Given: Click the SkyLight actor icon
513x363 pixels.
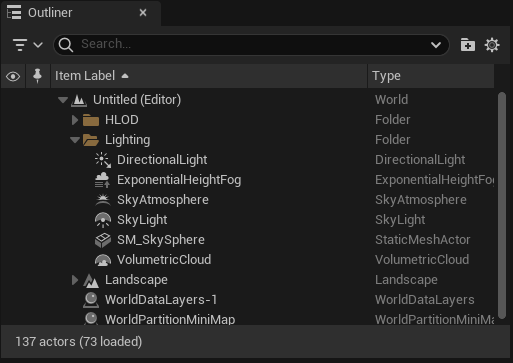Looking at the screenshot, I should [103, 220].
